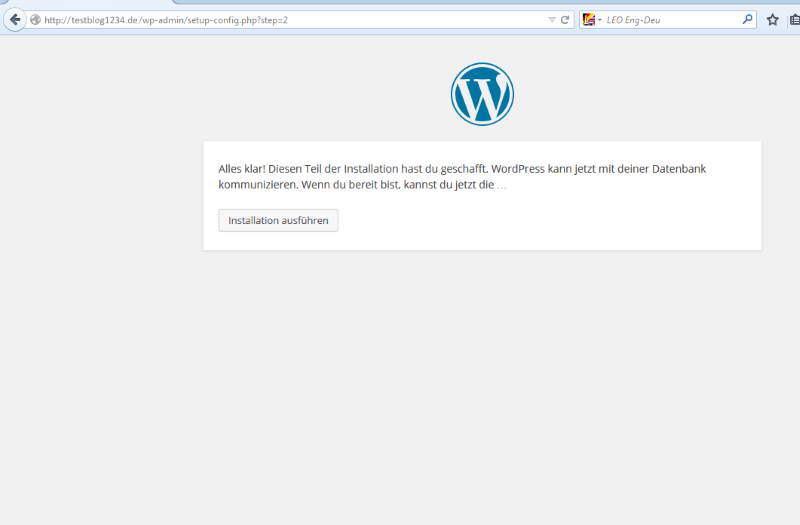Screen dimensions: 800x525
Task: Click the ellipsis after 'jetzt die'
Action: [x=502, y=186]
